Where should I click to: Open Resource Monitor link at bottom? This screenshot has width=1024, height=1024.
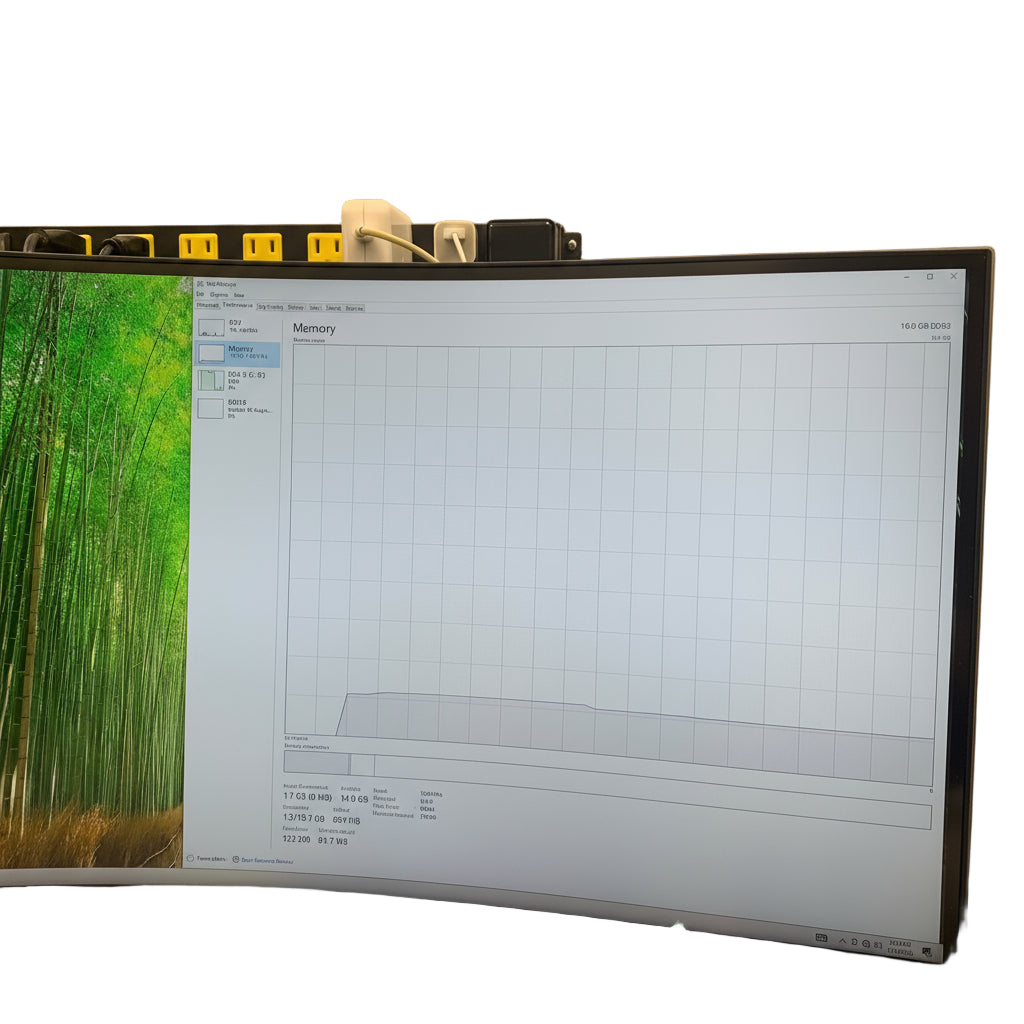[x=260, y=860]
